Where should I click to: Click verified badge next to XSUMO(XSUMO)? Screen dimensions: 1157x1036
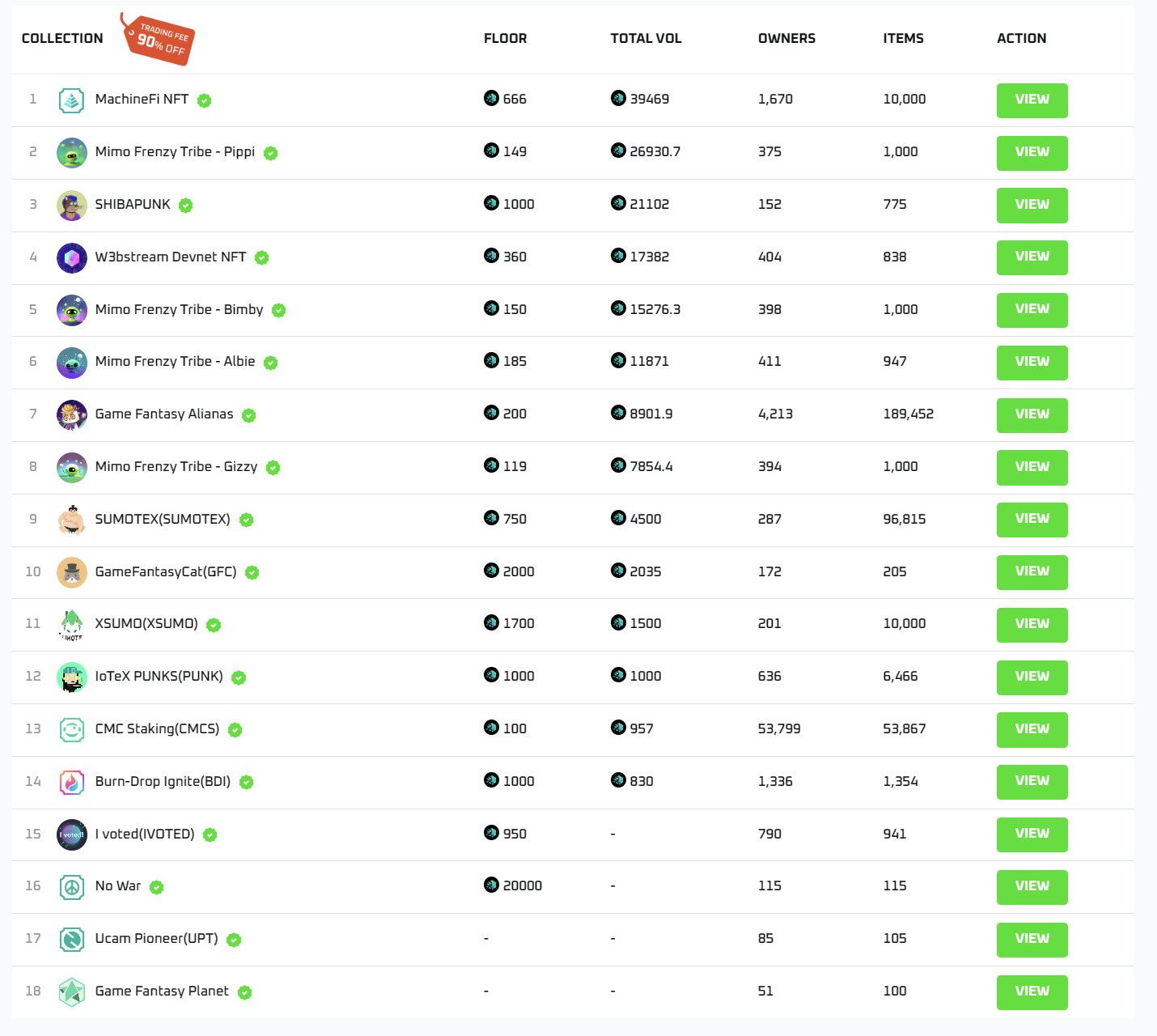click(x=214, y=625)
